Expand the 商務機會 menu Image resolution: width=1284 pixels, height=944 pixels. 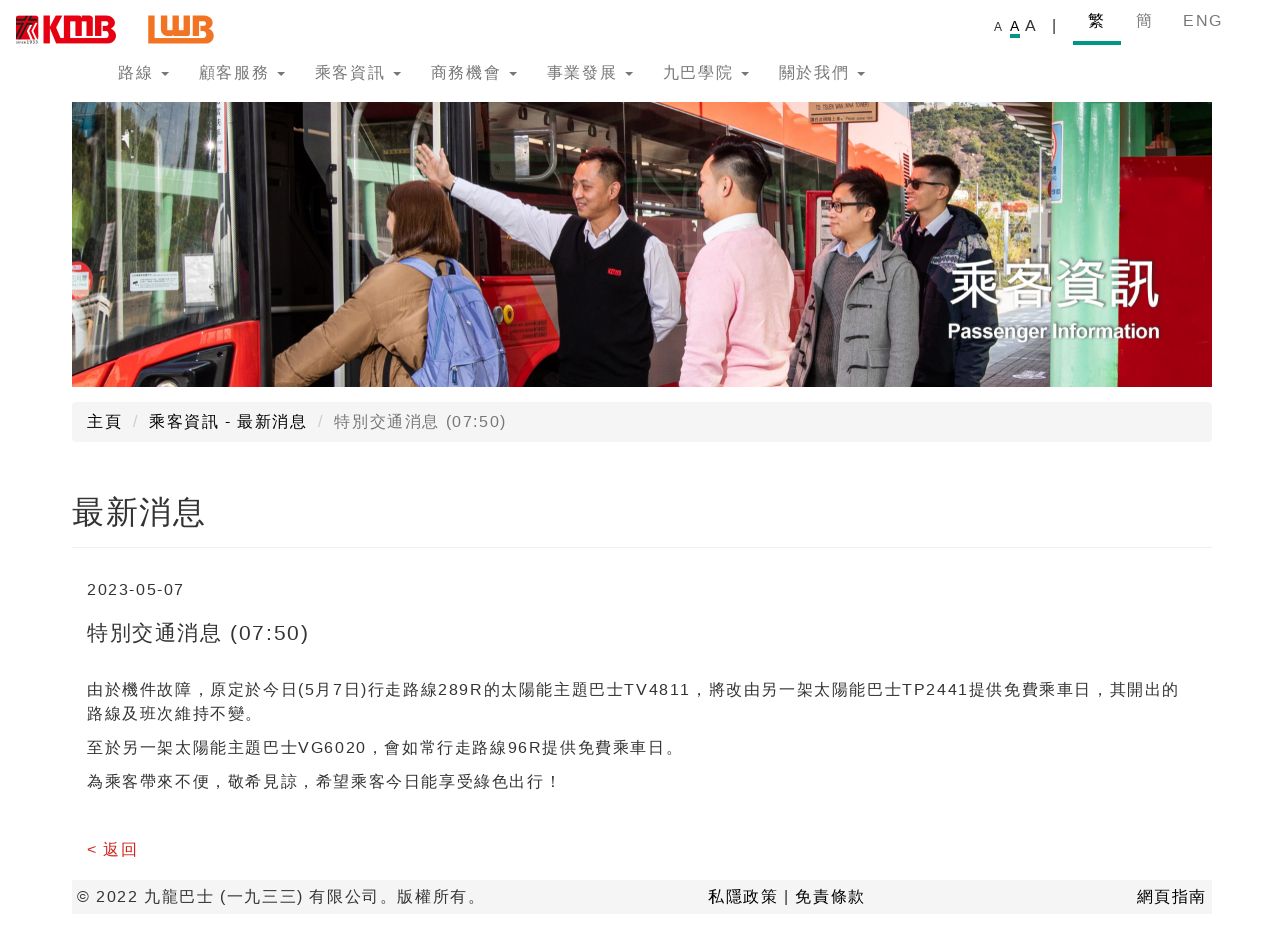[x=474, y=73]
